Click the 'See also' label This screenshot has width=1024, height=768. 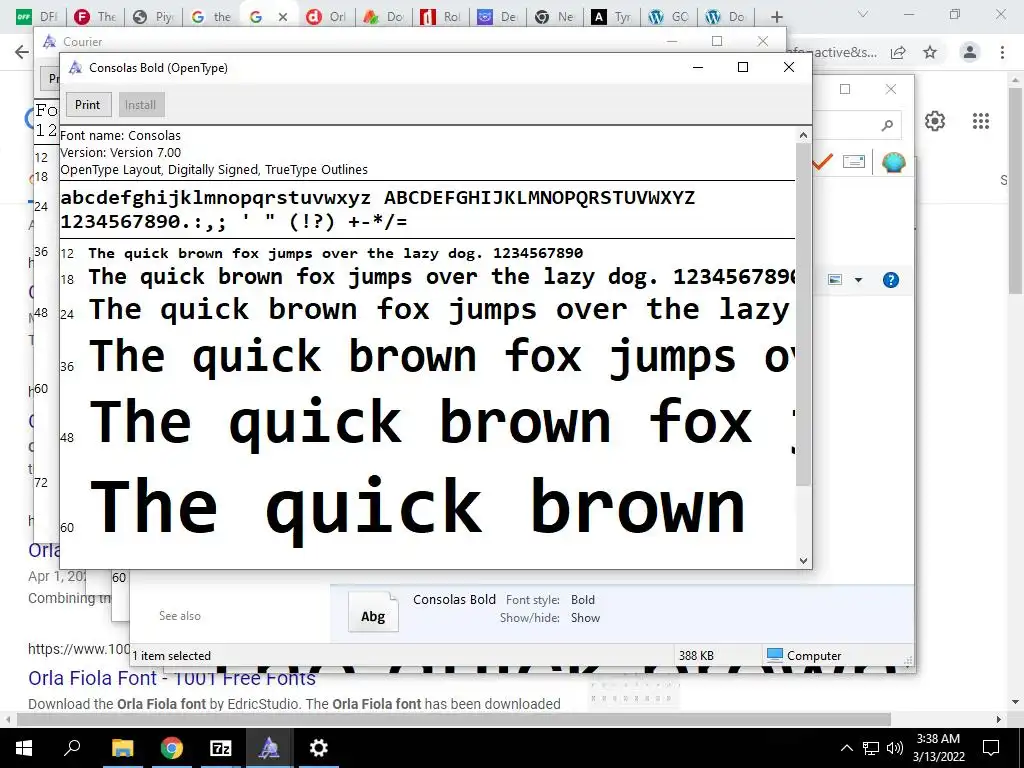180,616
